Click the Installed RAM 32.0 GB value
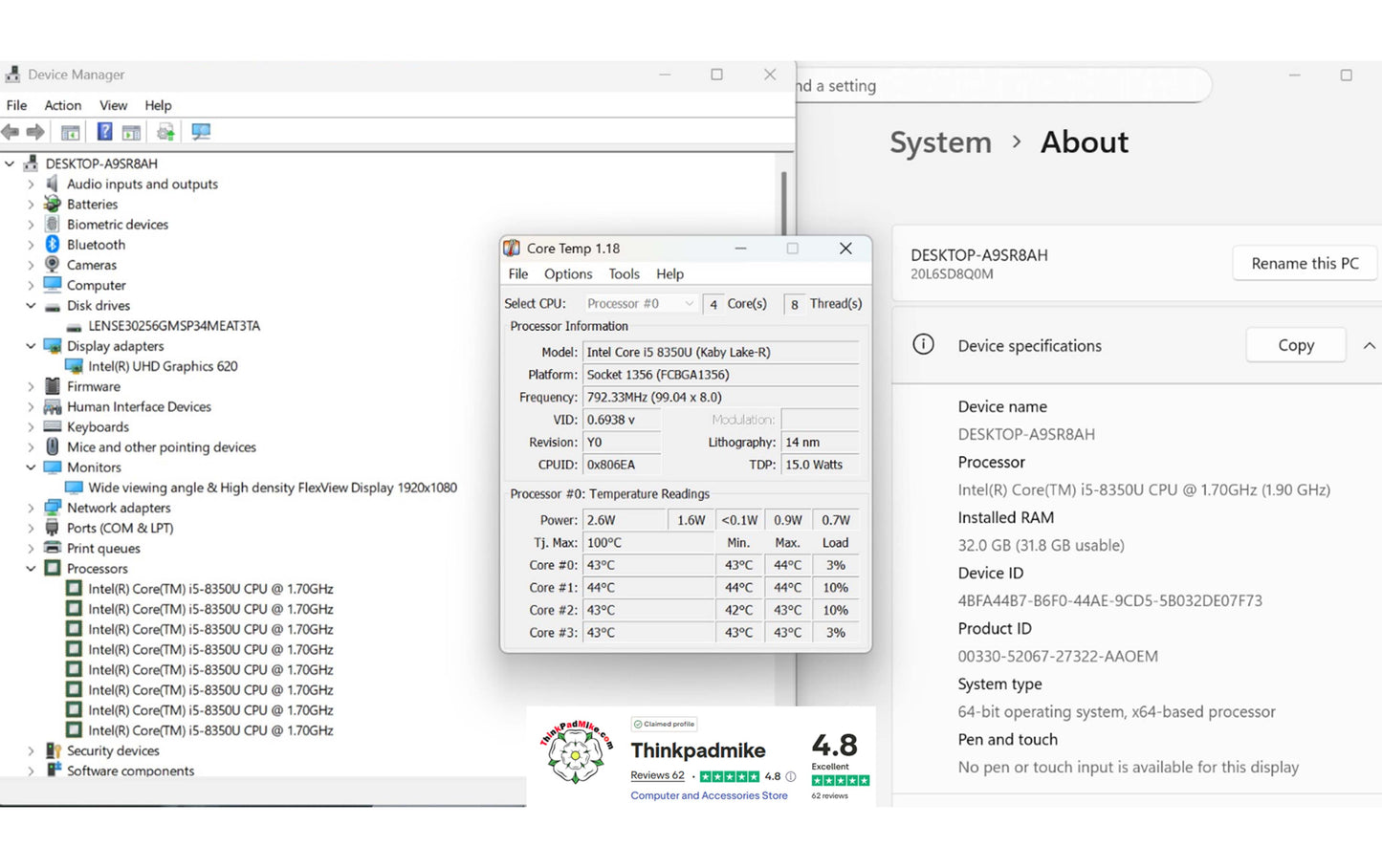This screenshot has width=1382, height=868. point(1041,545)
